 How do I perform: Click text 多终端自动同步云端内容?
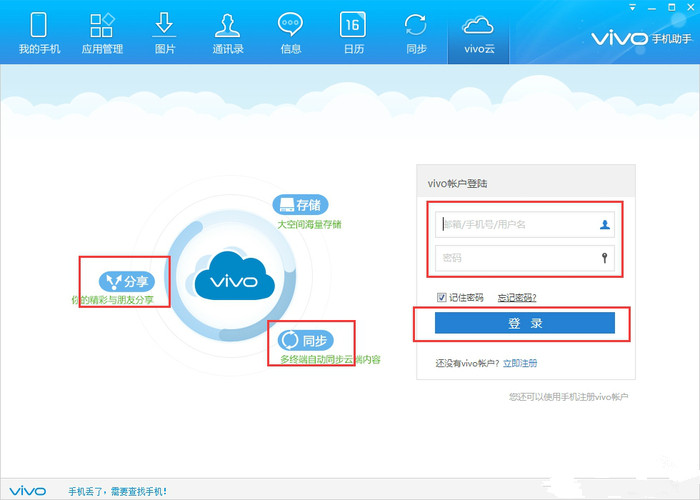tap(330, 360)
